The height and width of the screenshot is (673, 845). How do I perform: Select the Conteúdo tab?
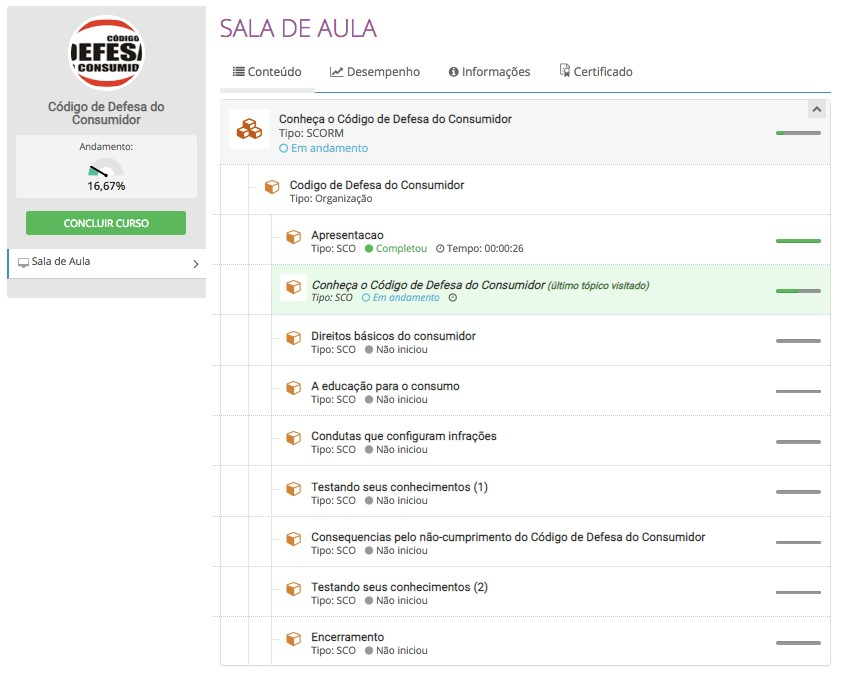[x=267, y=72]
